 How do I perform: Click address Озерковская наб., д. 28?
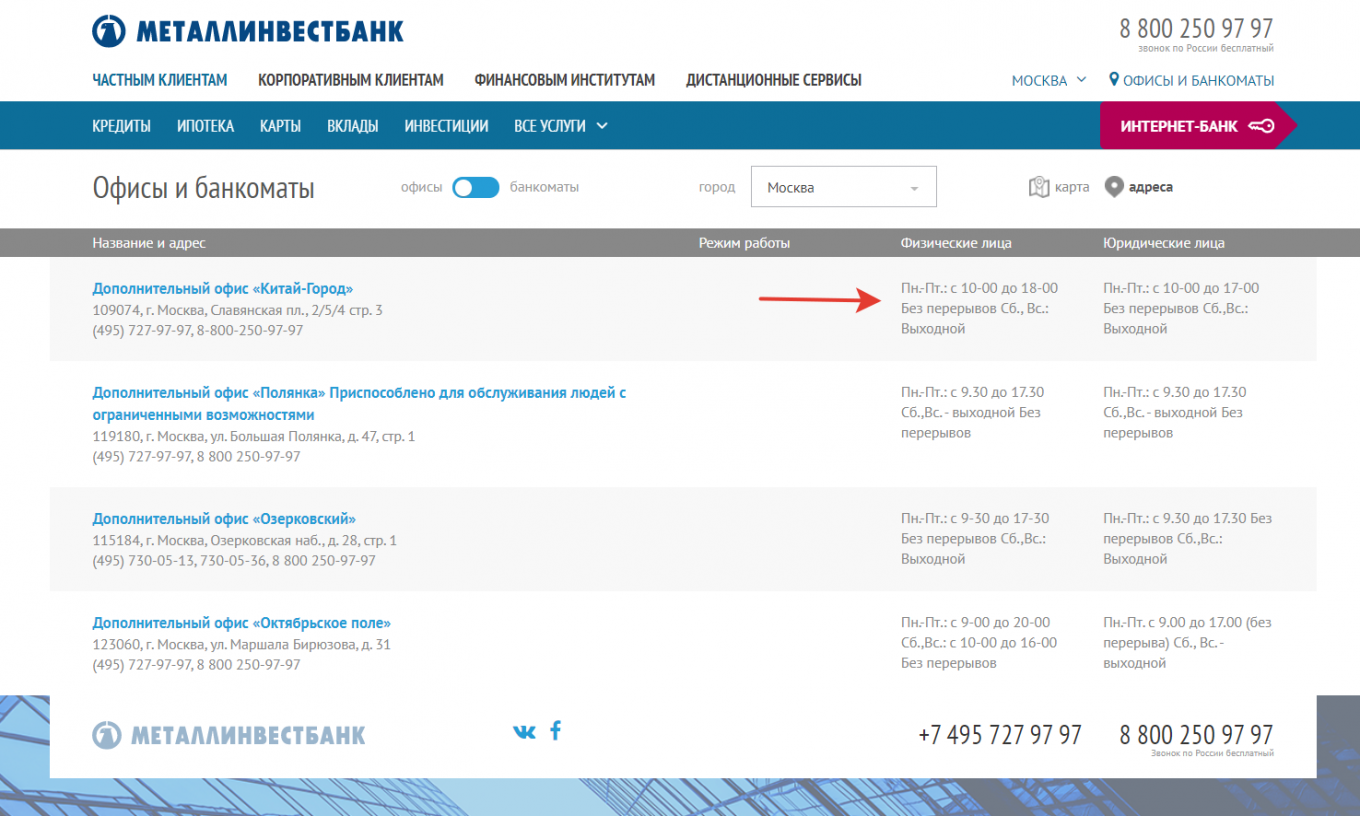coord(287,540)
